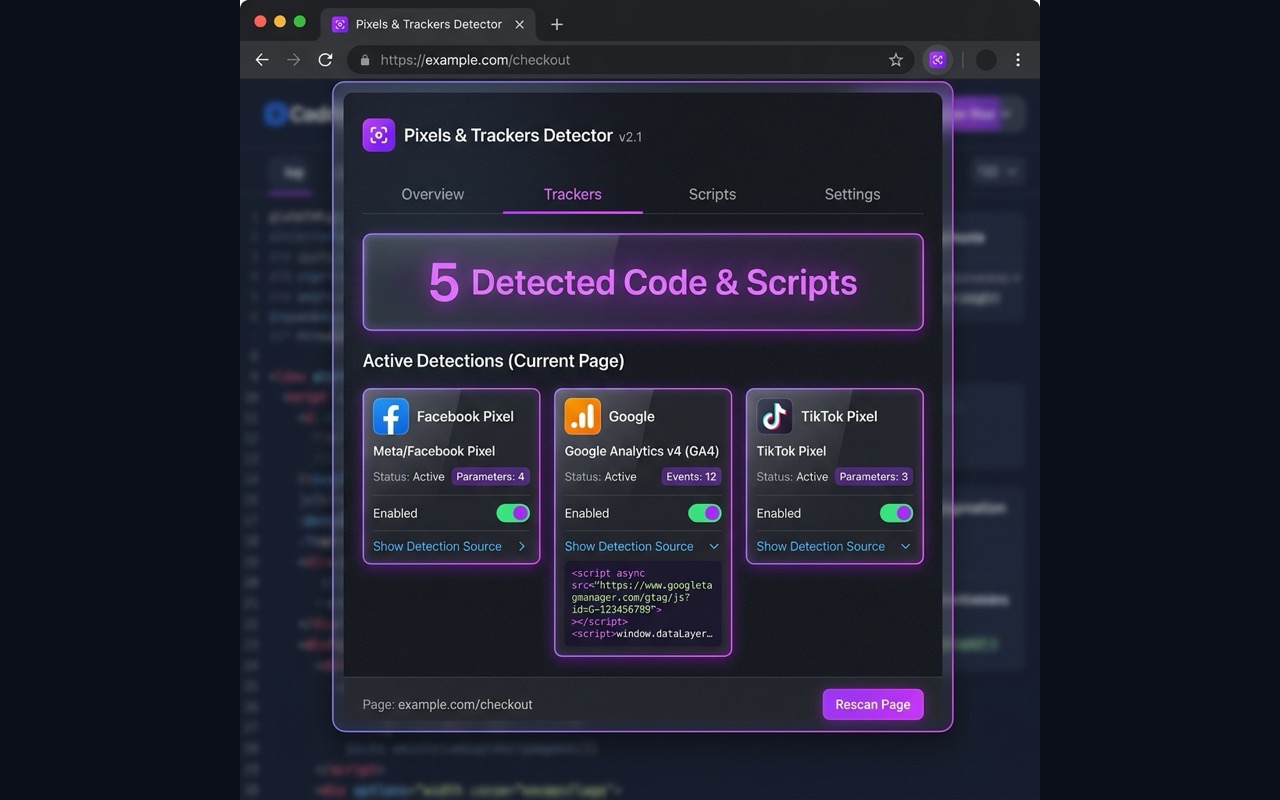Click the Rescan Page button
Image resolution: width=1280 pixels, height=800 pixels.
point(873,704)
